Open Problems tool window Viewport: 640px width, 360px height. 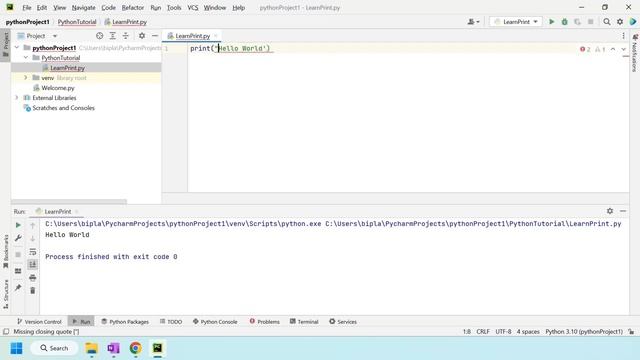(x=264, y=322)
